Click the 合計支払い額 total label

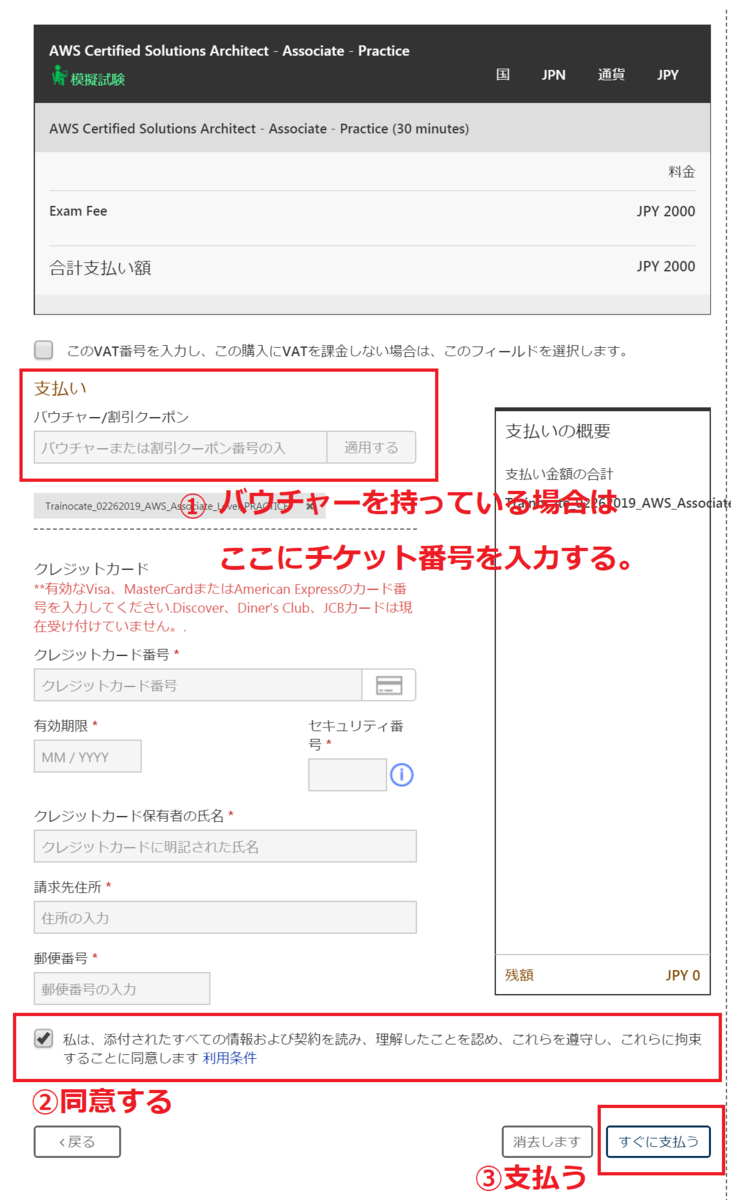pyautogui.click(x=100, y=267)
